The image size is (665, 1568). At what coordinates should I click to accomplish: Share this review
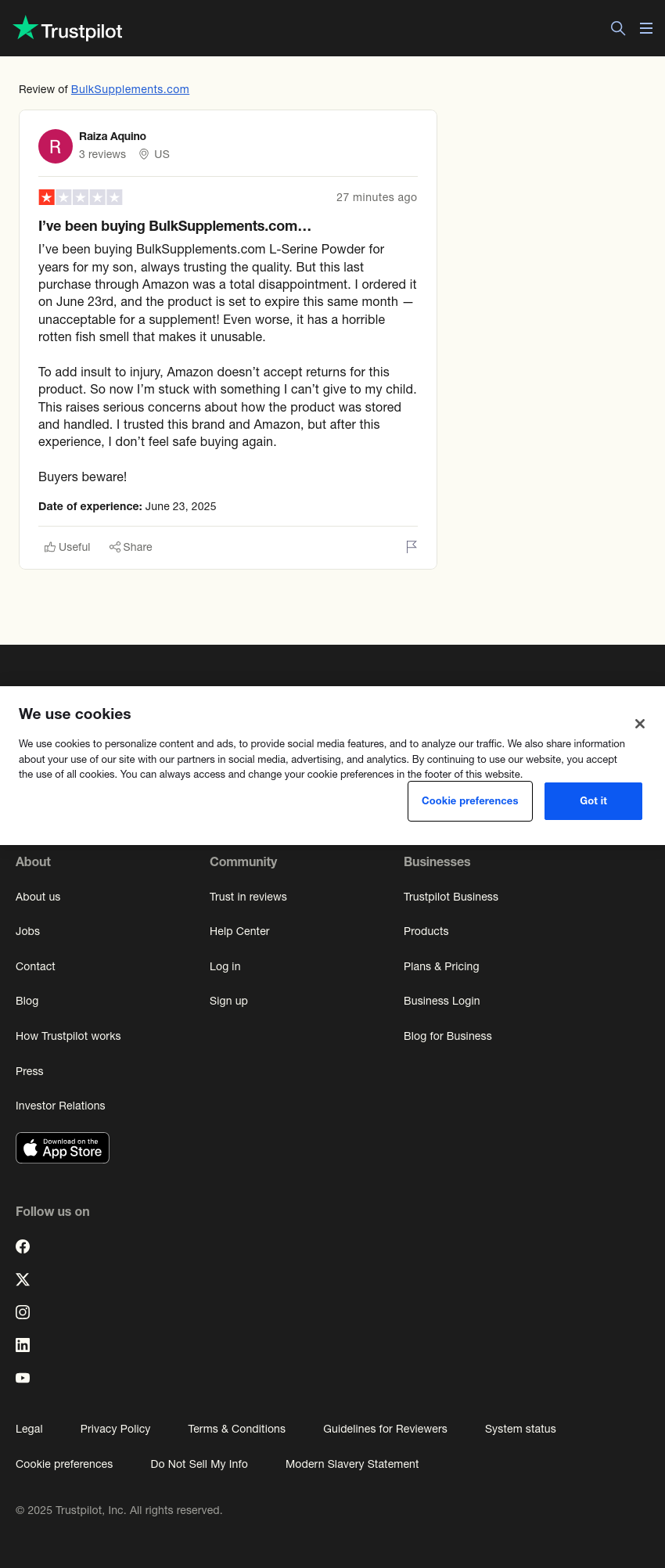[x=131, y=547]
